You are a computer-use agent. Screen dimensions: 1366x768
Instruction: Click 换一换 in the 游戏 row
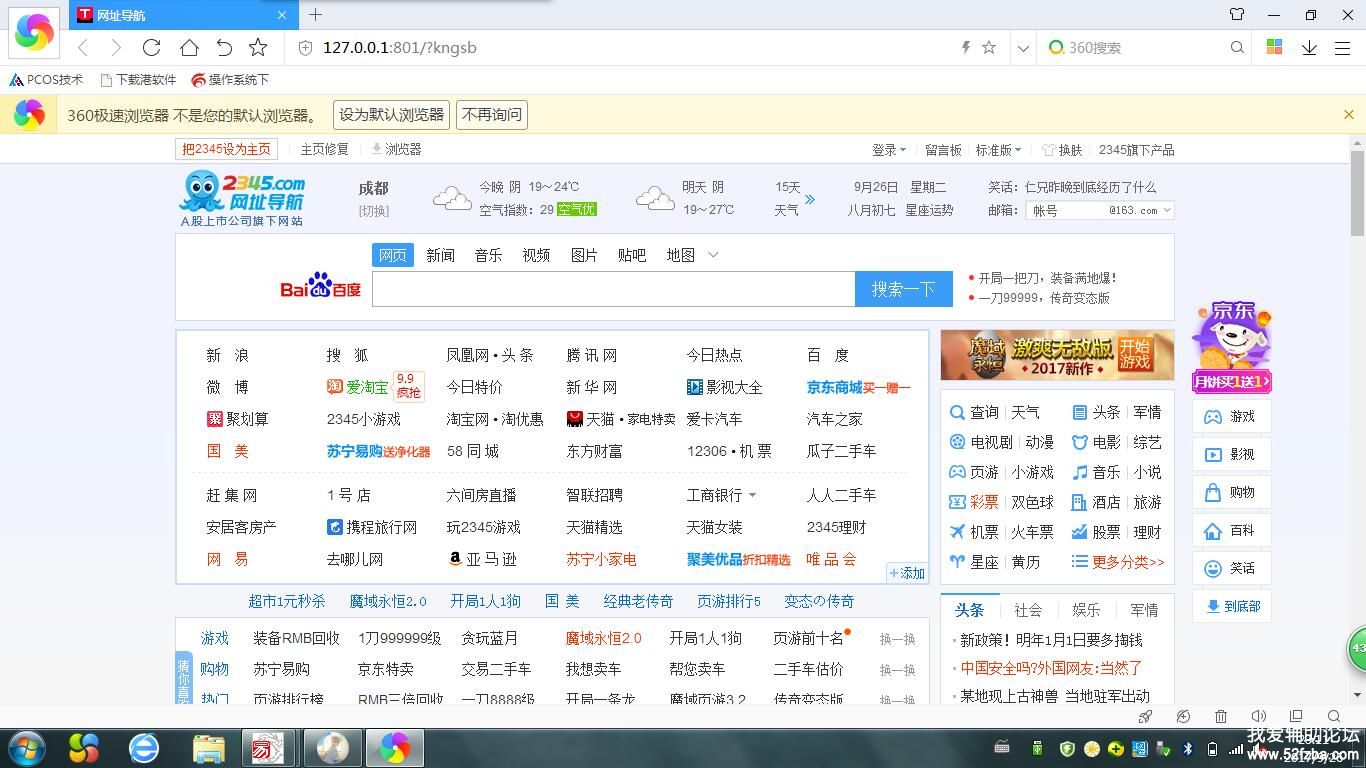click(x=897, y=639)
